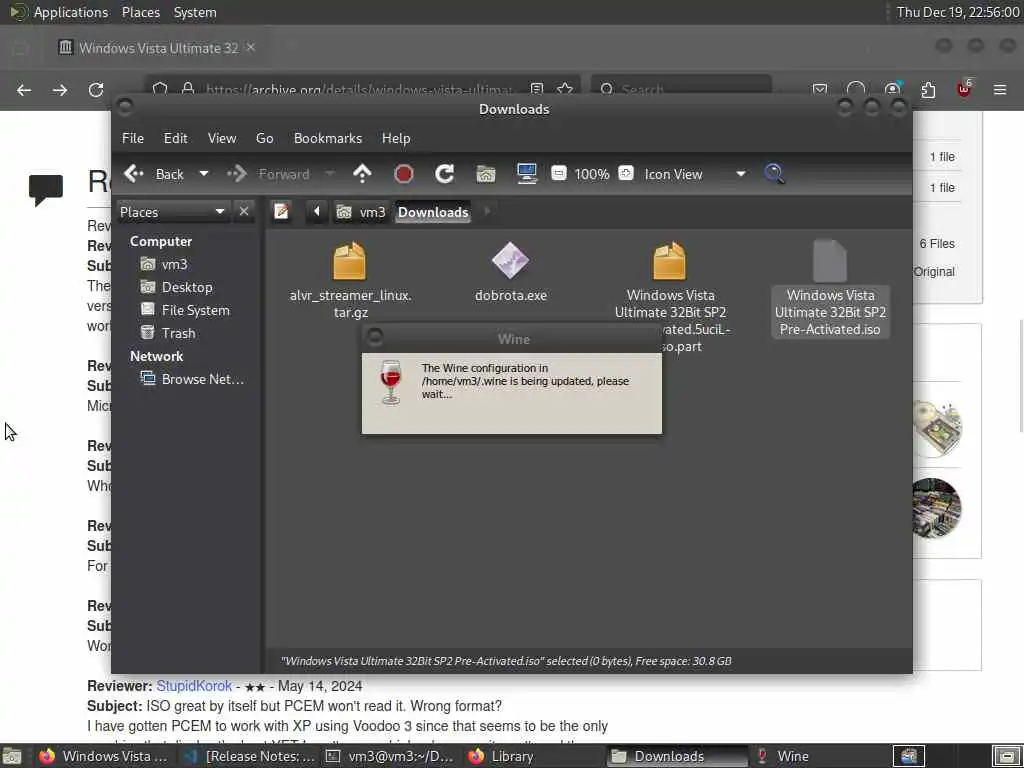Close the Windows Vista Ultimate tab

(x=251, y=48)
